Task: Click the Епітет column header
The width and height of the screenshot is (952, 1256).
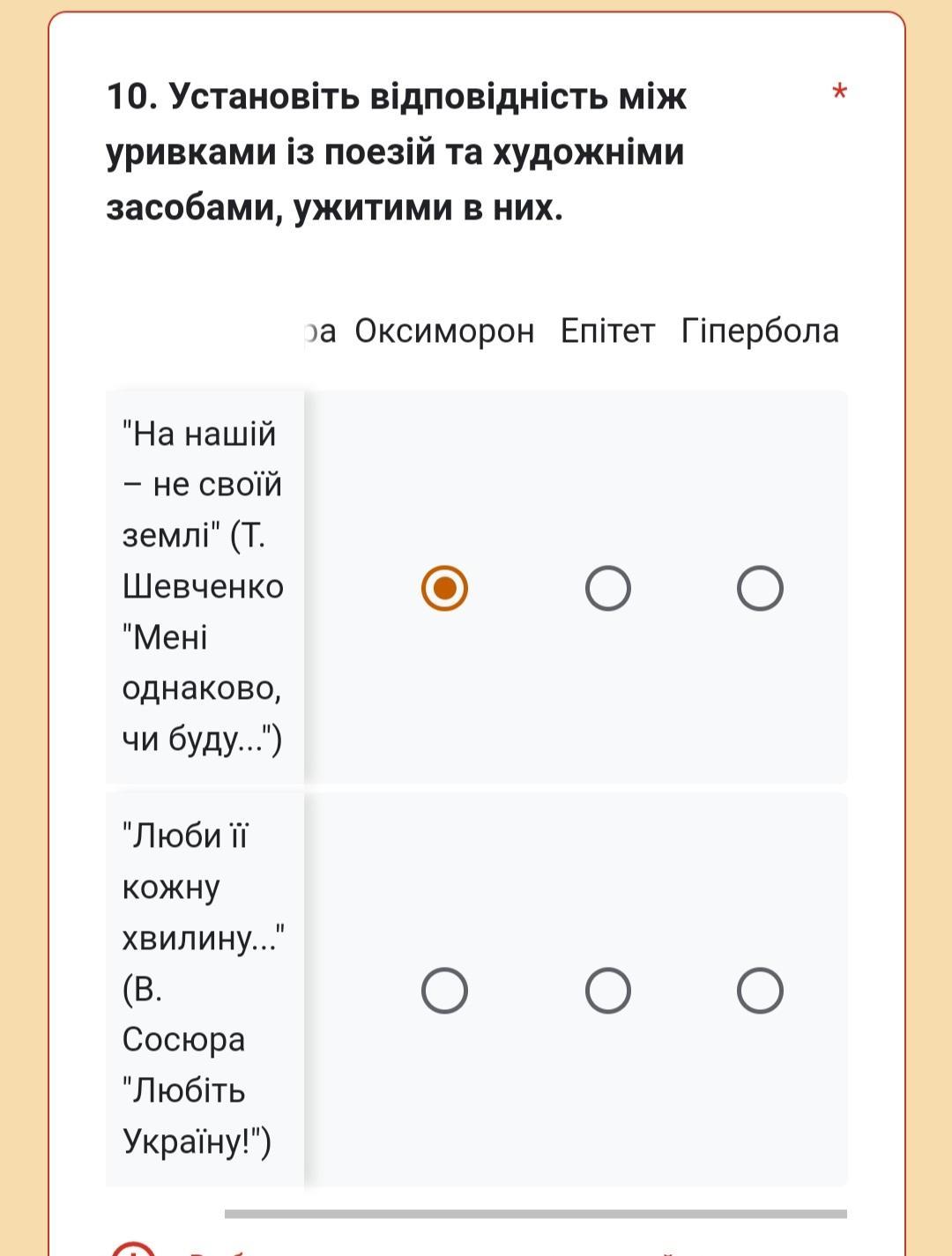Action: [607, 331]
